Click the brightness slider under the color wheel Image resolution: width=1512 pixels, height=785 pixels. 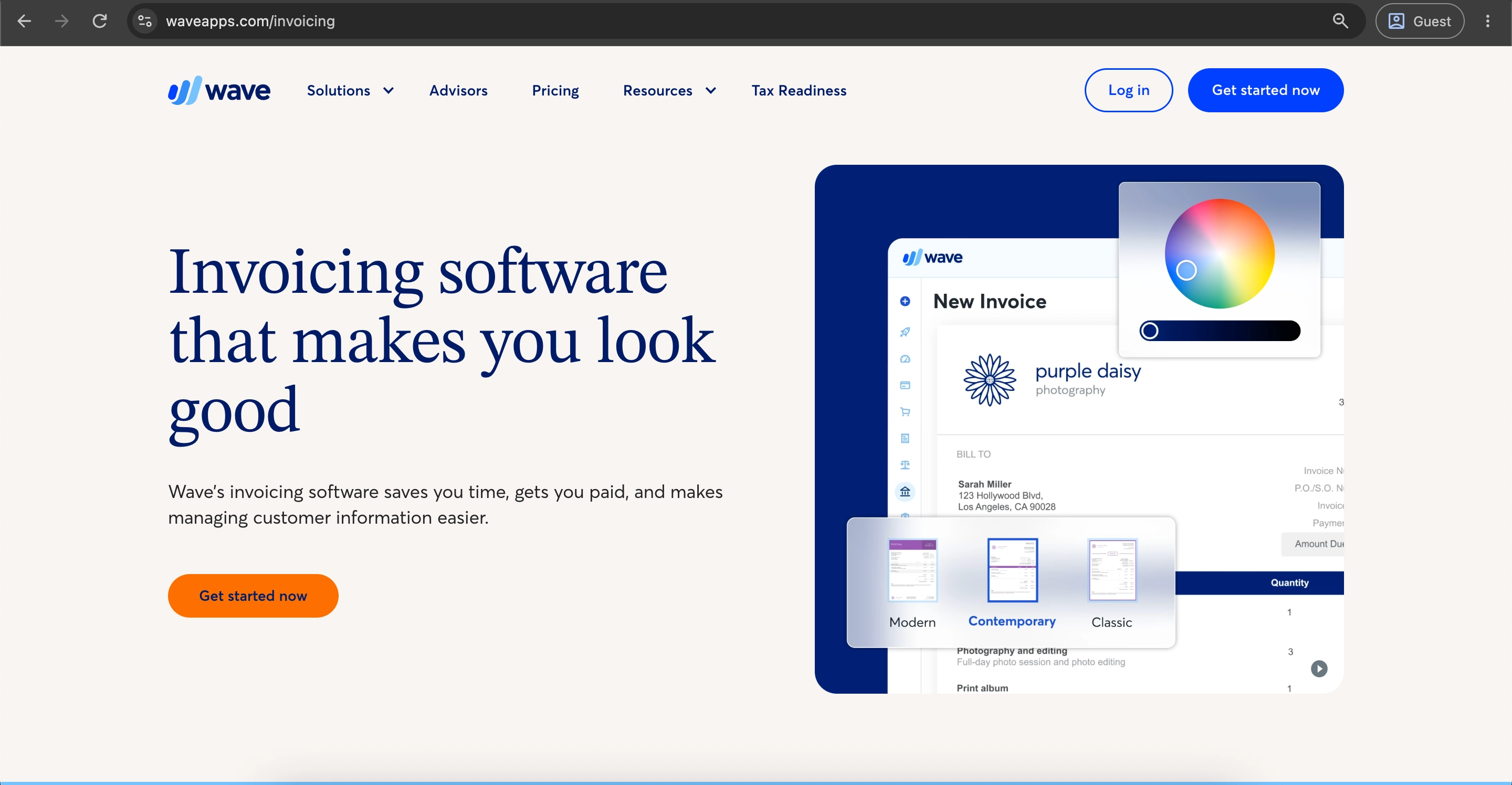click(x=1219, y=331)
